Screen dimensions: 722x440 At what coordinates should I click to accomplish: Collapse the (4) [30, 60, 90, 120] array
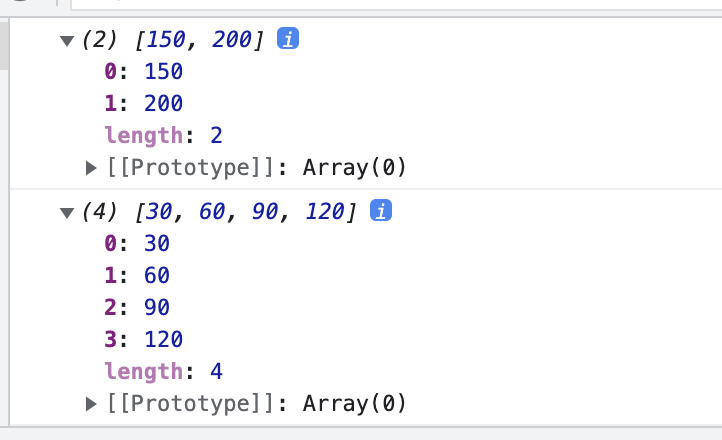(67, 213)
